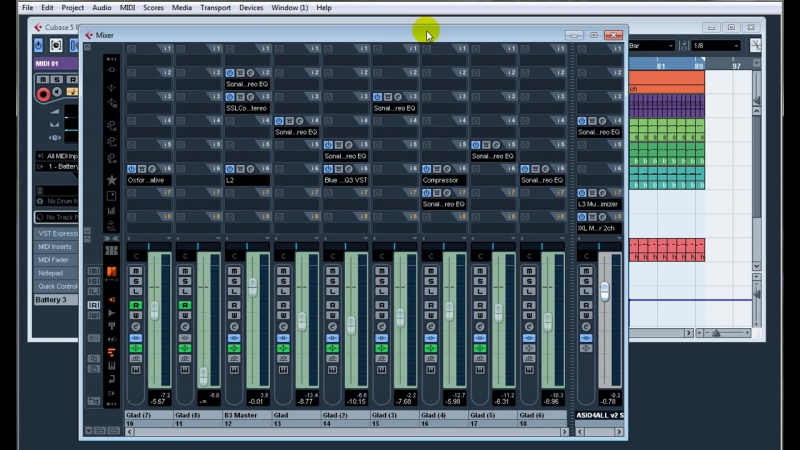The width and height of the screenshot is (800, 450).
Task: Open the Compressor insert on Glad (4)
Action: tap(443, 180)
